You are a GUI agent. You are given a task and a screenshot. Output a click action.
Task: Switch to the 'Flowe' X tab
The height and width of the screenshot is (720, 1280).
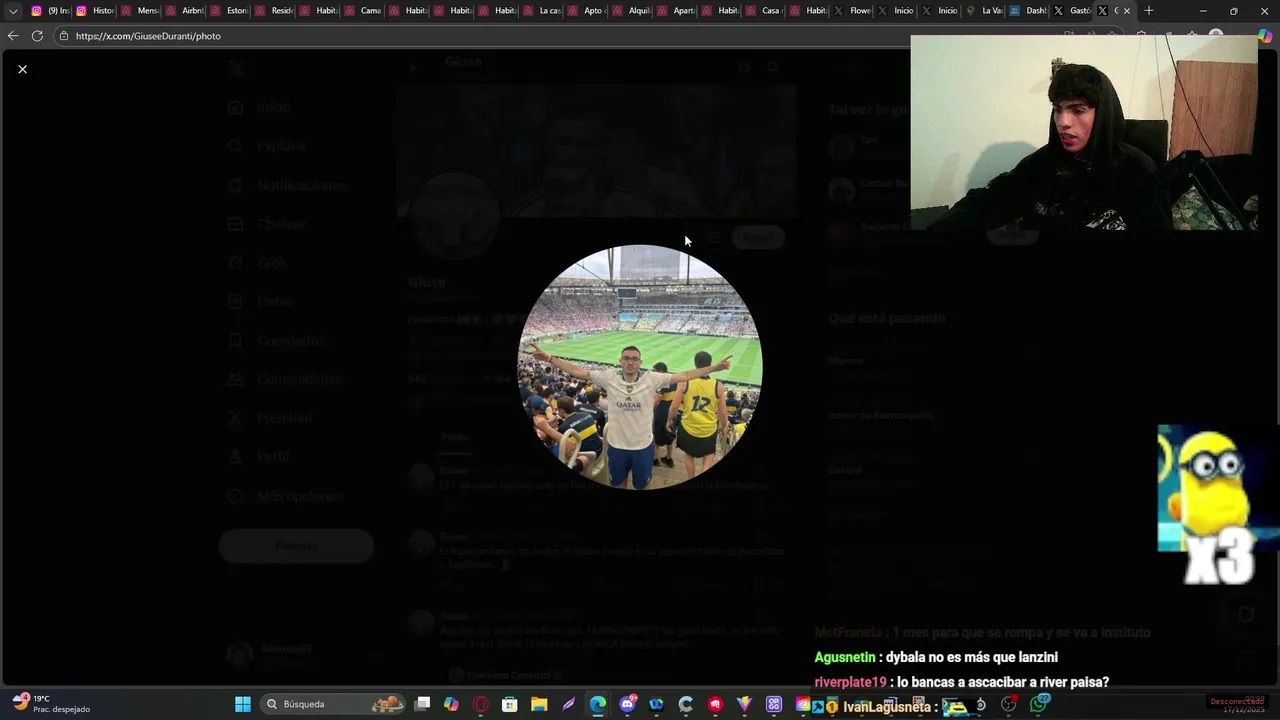coord(854,11)
